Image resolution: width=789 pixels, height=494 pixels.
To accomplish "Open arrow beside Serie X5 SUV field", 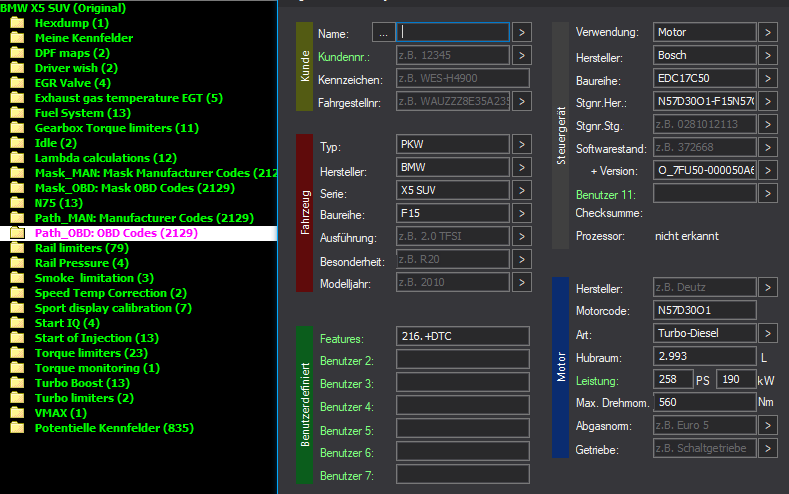I will point(522,191).
